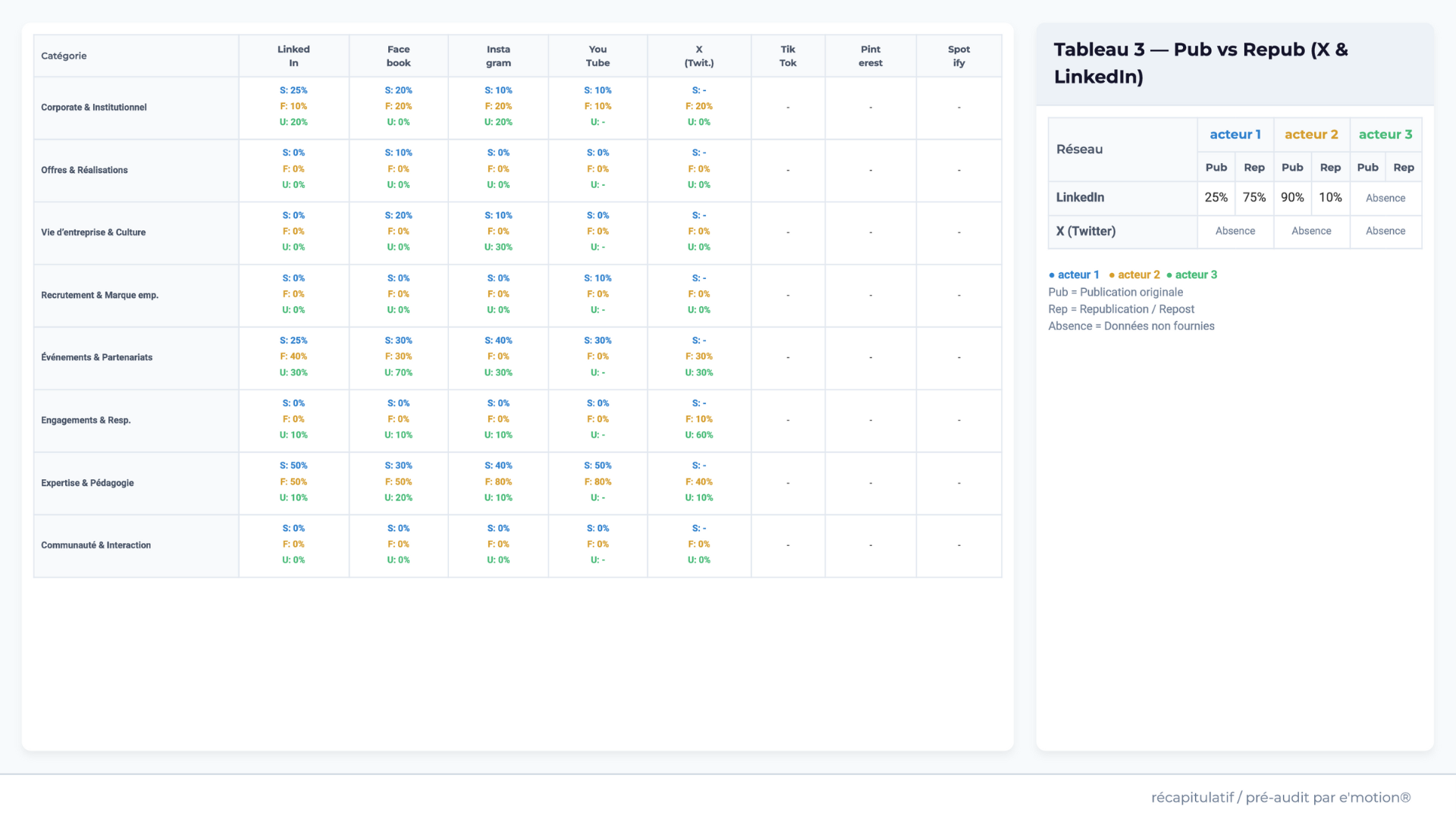Select the YouTube column header
Viewport: 1456px width, 819px height.
598,56
